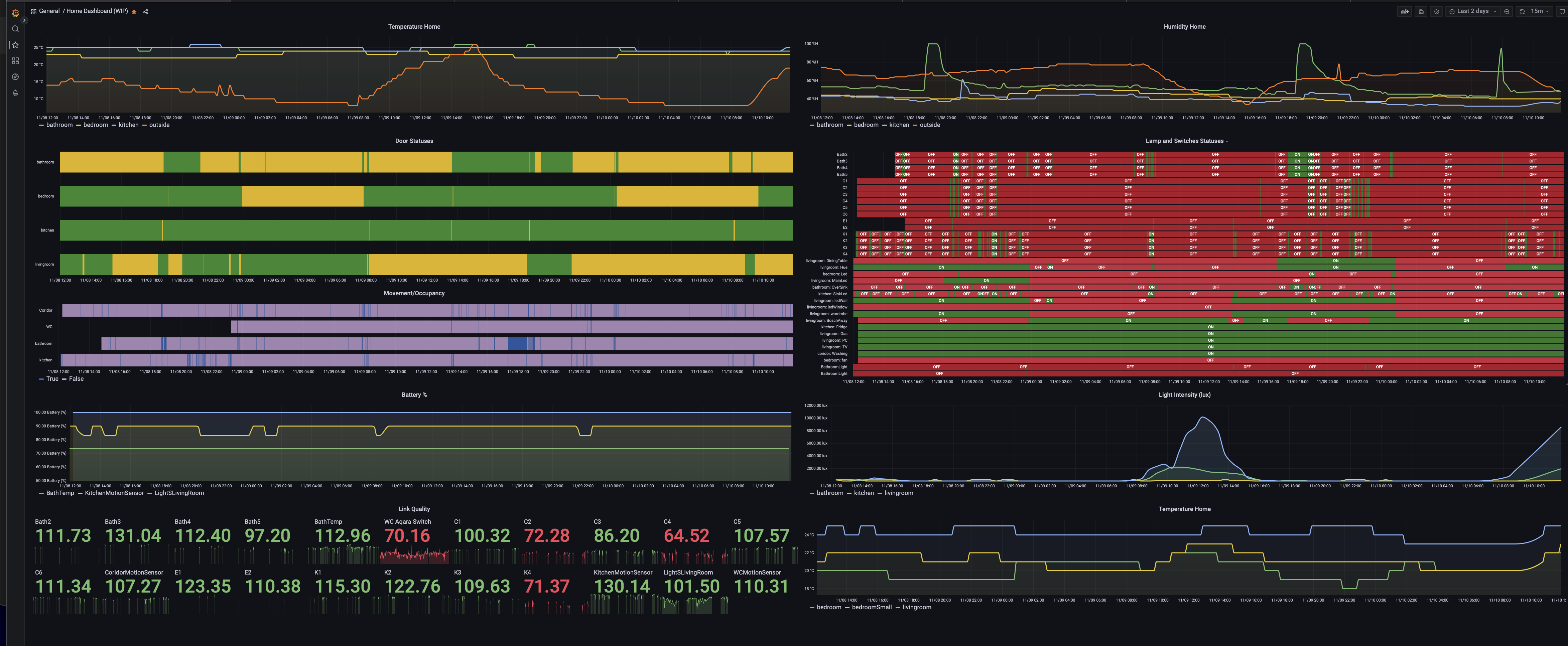Click the K4 link quality value 71.37
The image size is (1568, 646).
pyautogui.click(x=547, y=587)
